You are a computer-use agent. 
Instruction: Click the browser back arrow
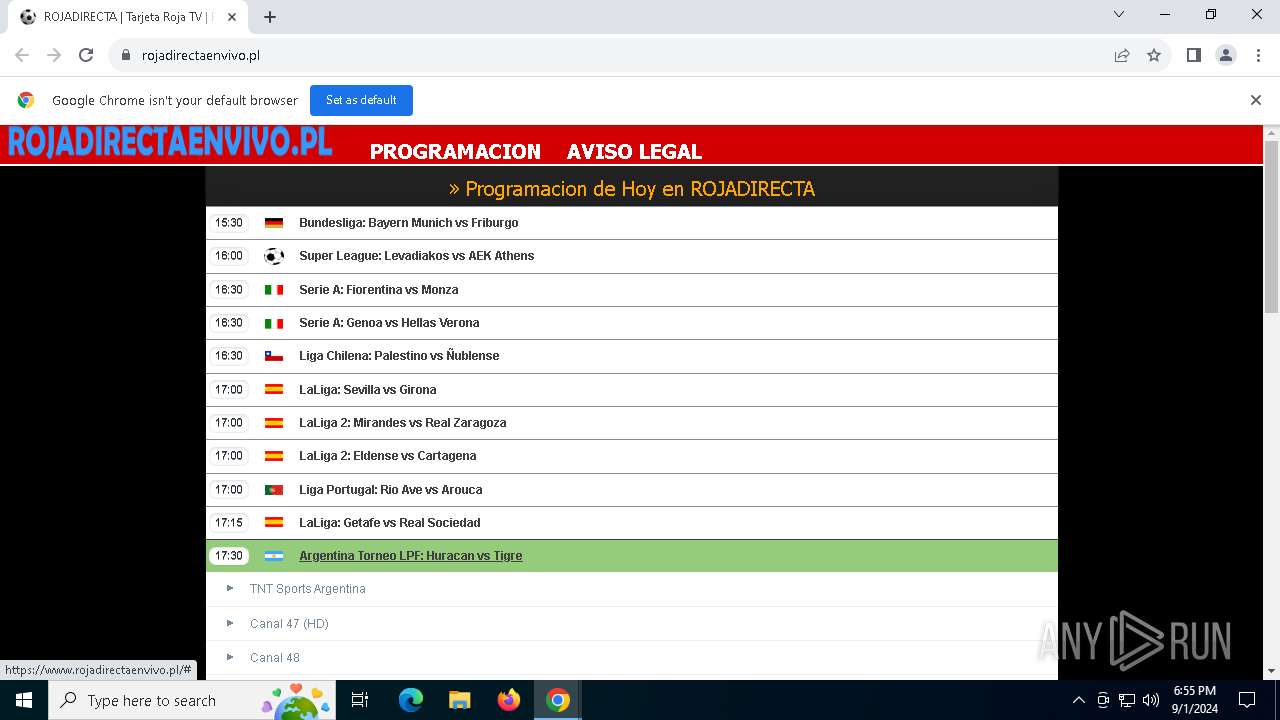tap(22, 55)
